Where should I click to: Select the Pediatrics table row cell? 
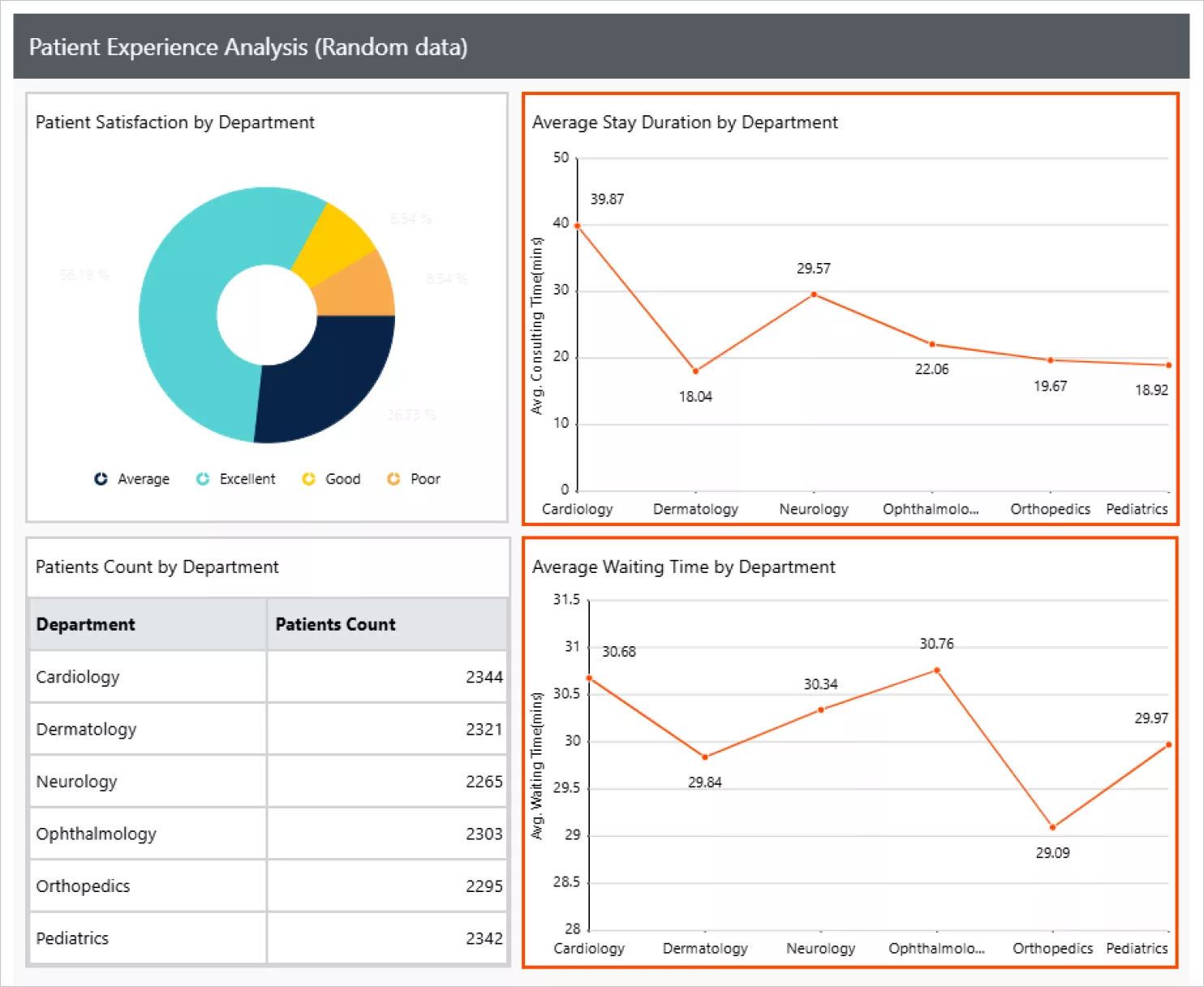tap(148, 938)
